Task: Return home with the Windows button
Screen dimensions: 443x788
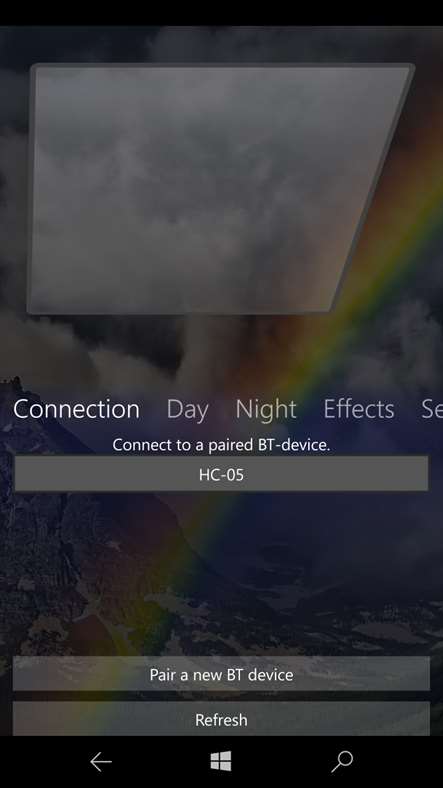Action: [x=221, y=761]
